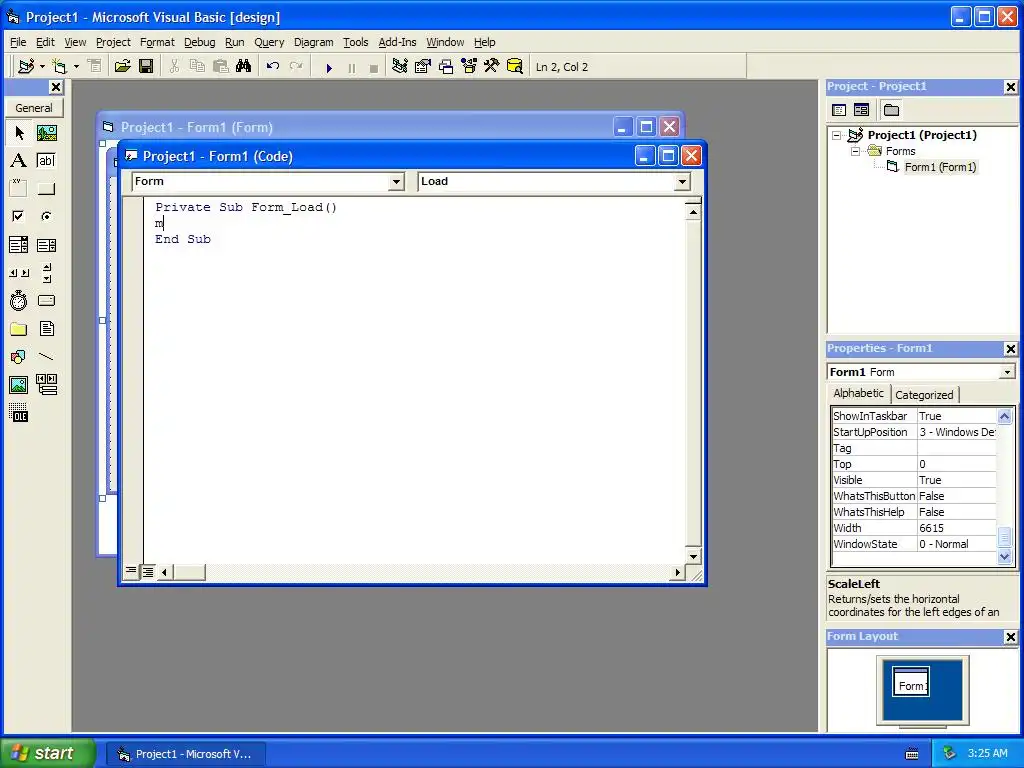Screen dimensions: 1024x768
Task: Select the Shape control tool
Action: point(19,357)
